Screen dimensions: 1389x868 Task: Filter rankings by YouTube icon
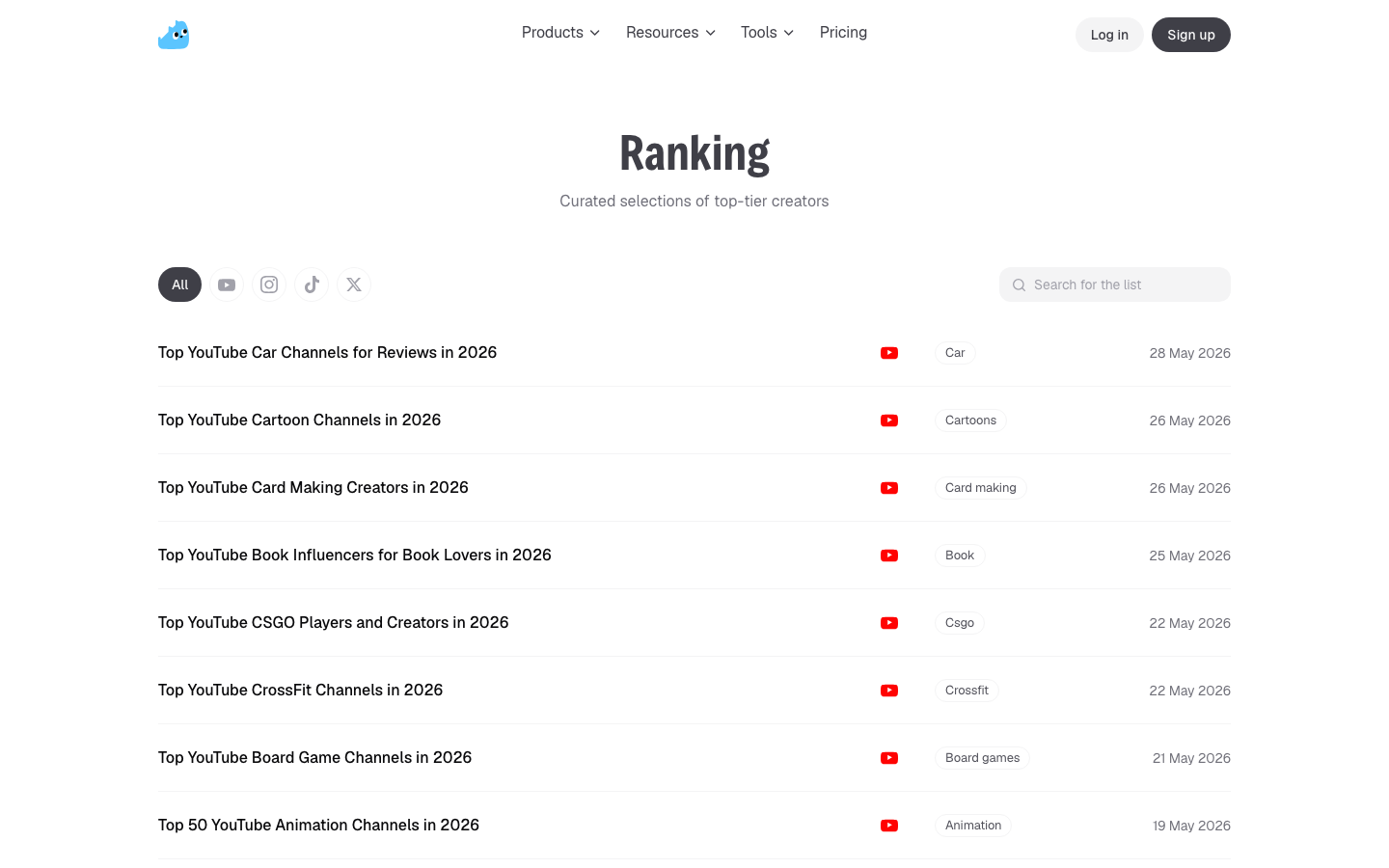click(x=227, y=285)
